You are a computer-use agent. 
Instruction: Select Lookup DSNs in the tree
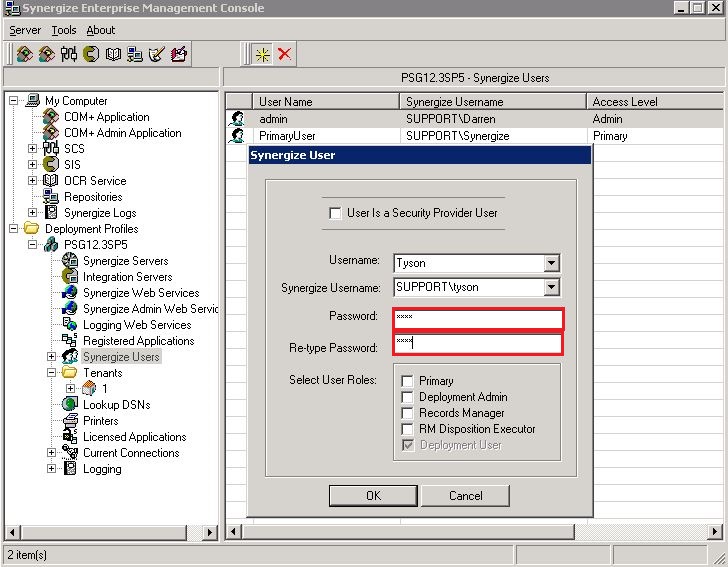117,405
